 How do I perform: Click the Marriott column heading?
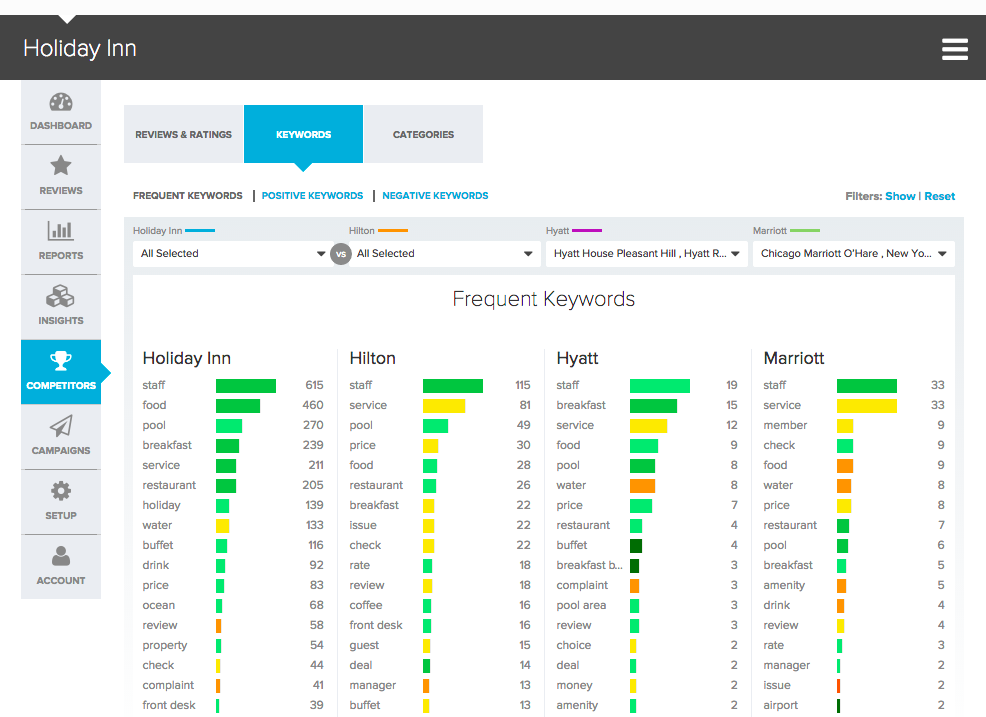[794, 358]
